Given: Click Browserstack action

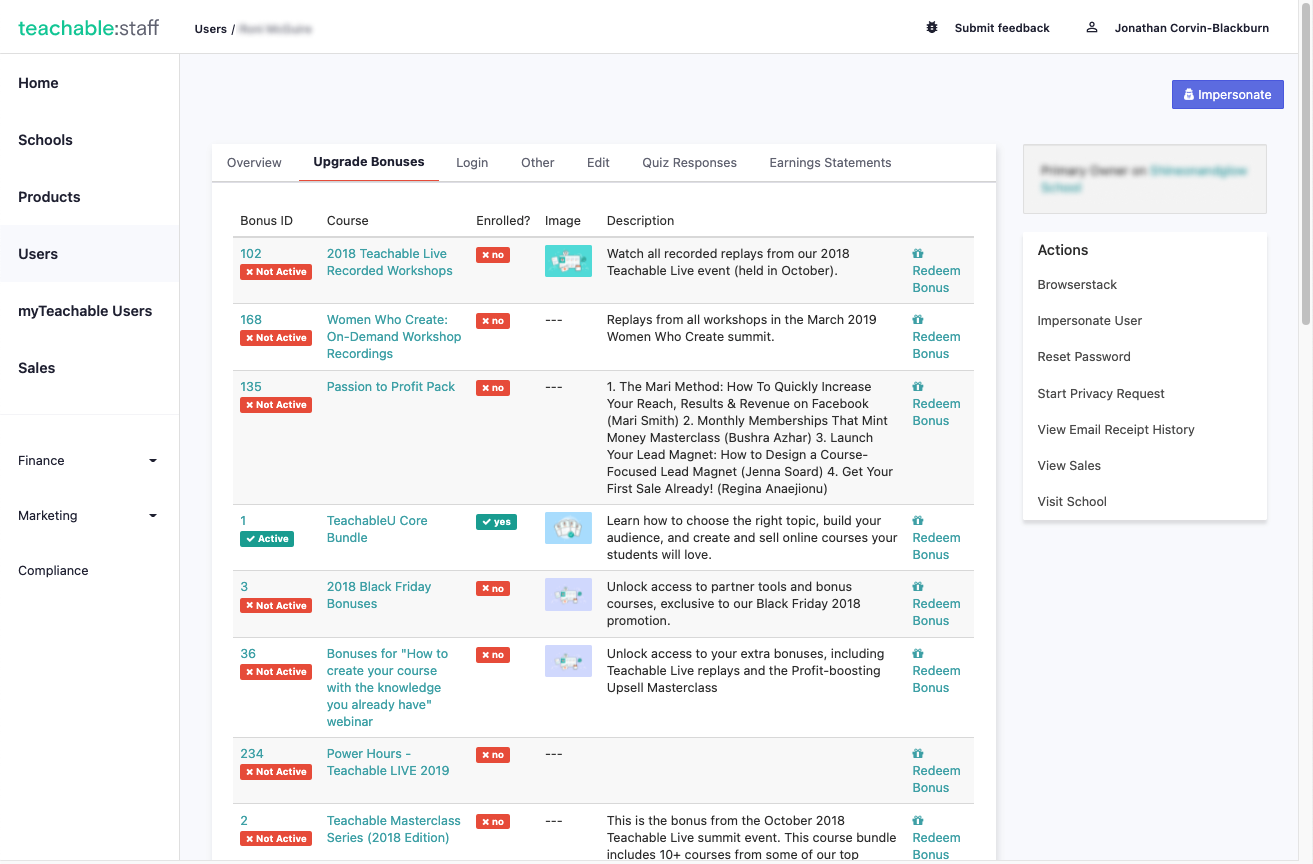Looking at the screenshot, I should click(x=1077, y=285).
